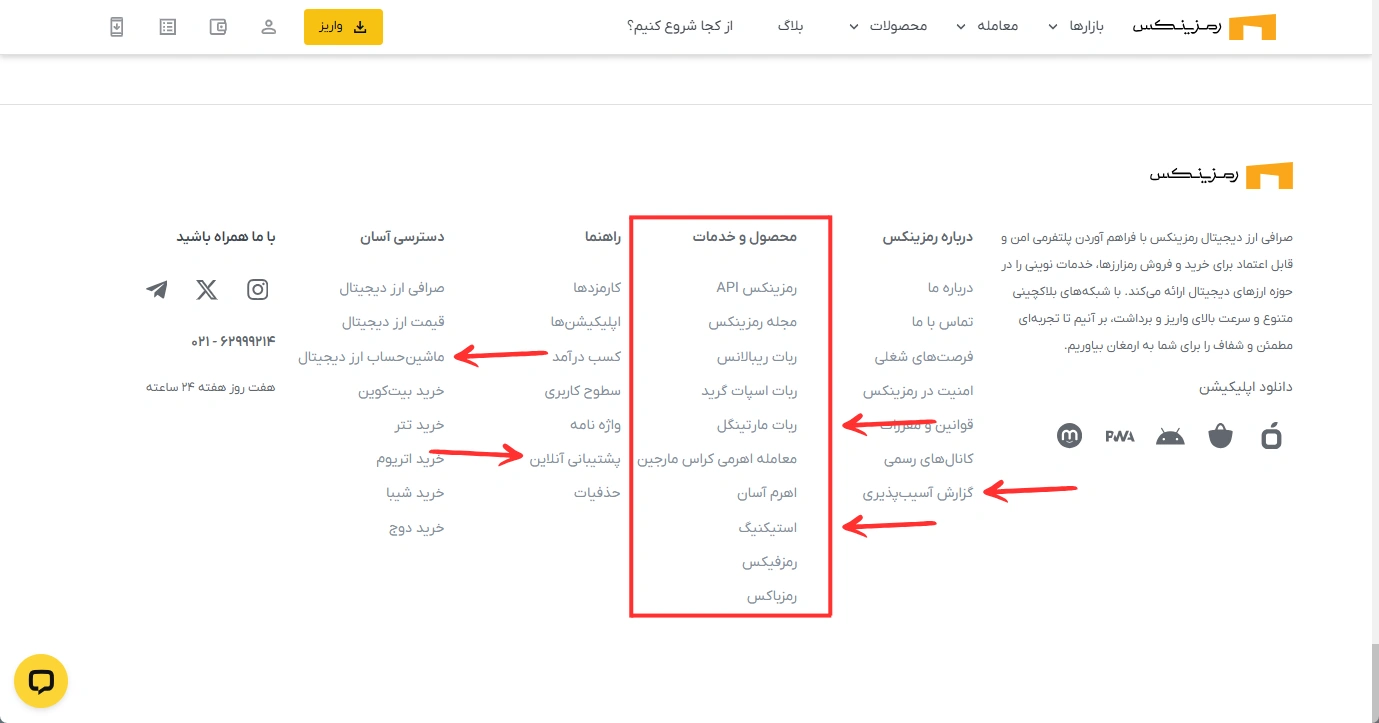Image resolution: width=1379 pixels, height=723 pixels.
Task: Open the گزارش آسیب‌پذیری link
Action: tap(918, 493)
